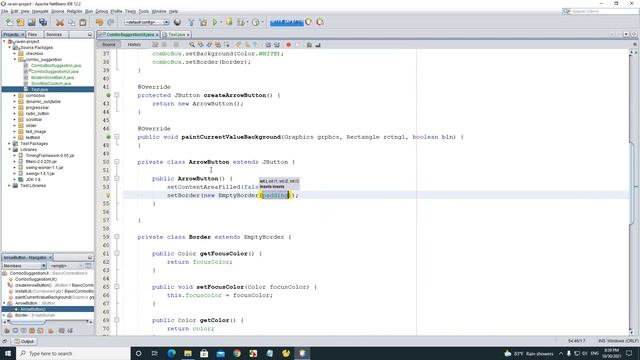Switch to the Files tab

click(x=33, y=34)
